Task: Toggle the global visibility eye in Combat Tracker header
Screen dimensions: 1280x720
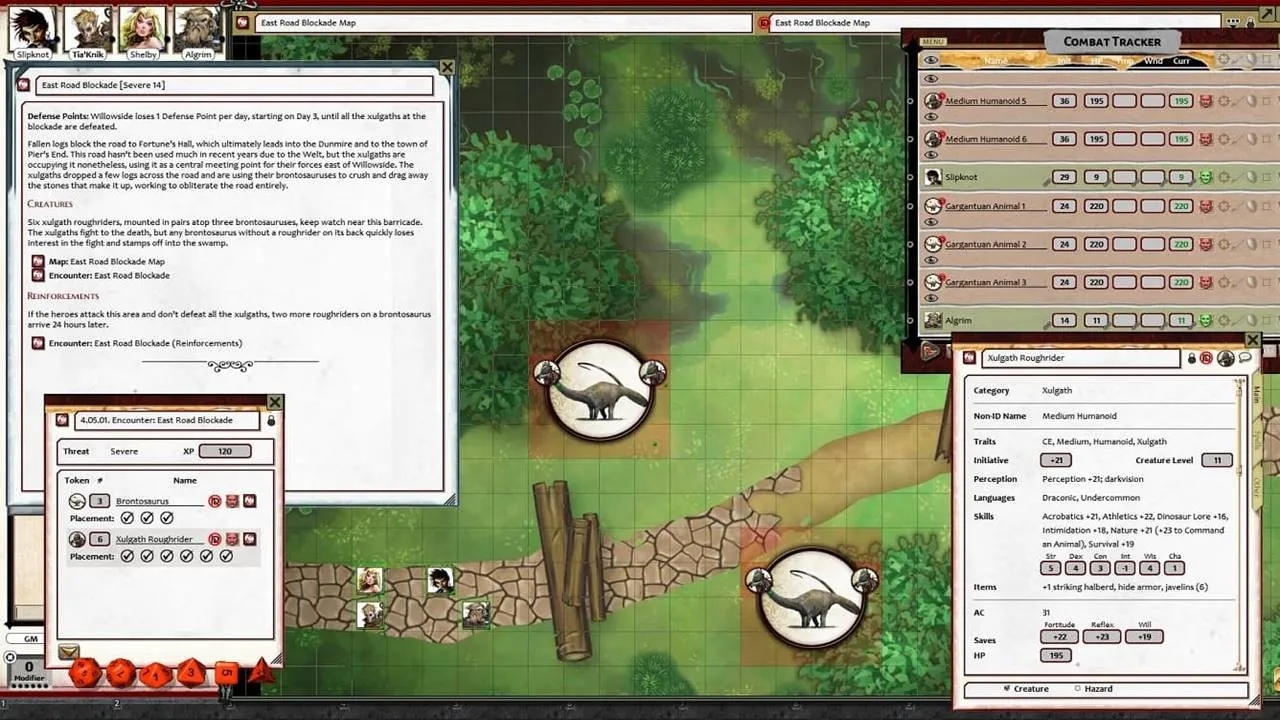Action: 931,61
